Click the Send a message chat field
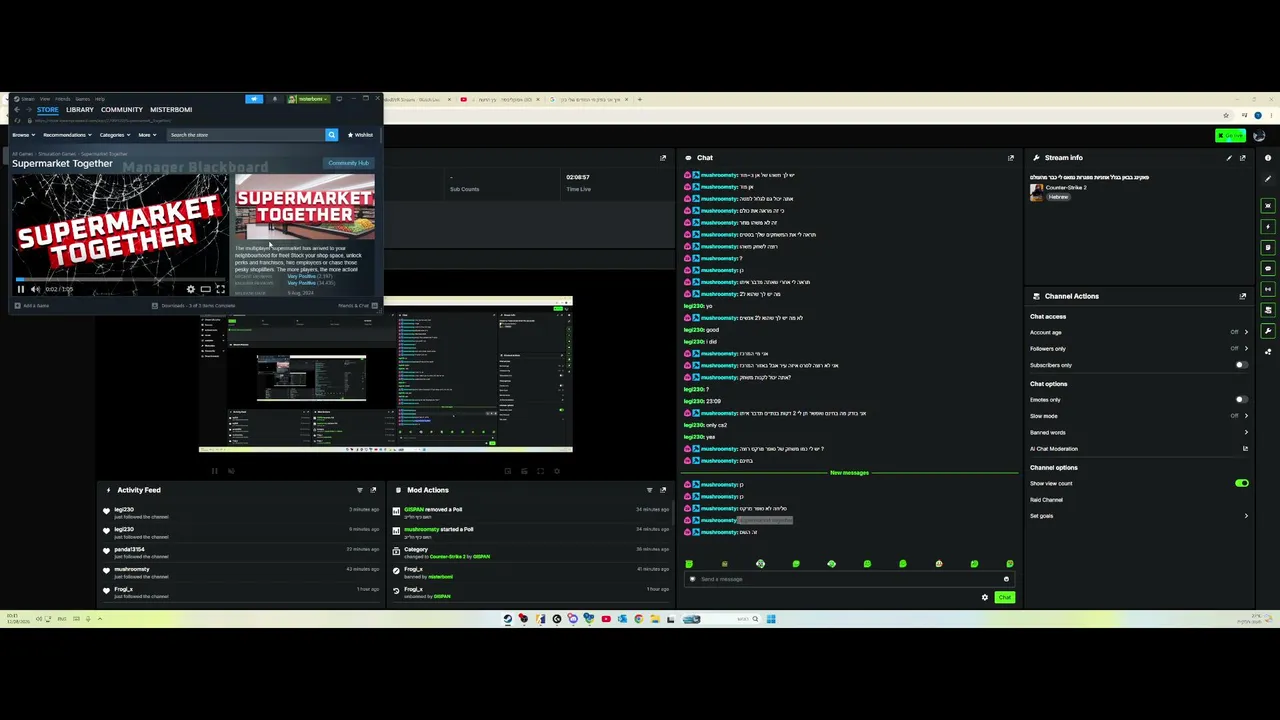This screenshot has height=720, width=1280. pyautogui.click(x=848, y=579)
